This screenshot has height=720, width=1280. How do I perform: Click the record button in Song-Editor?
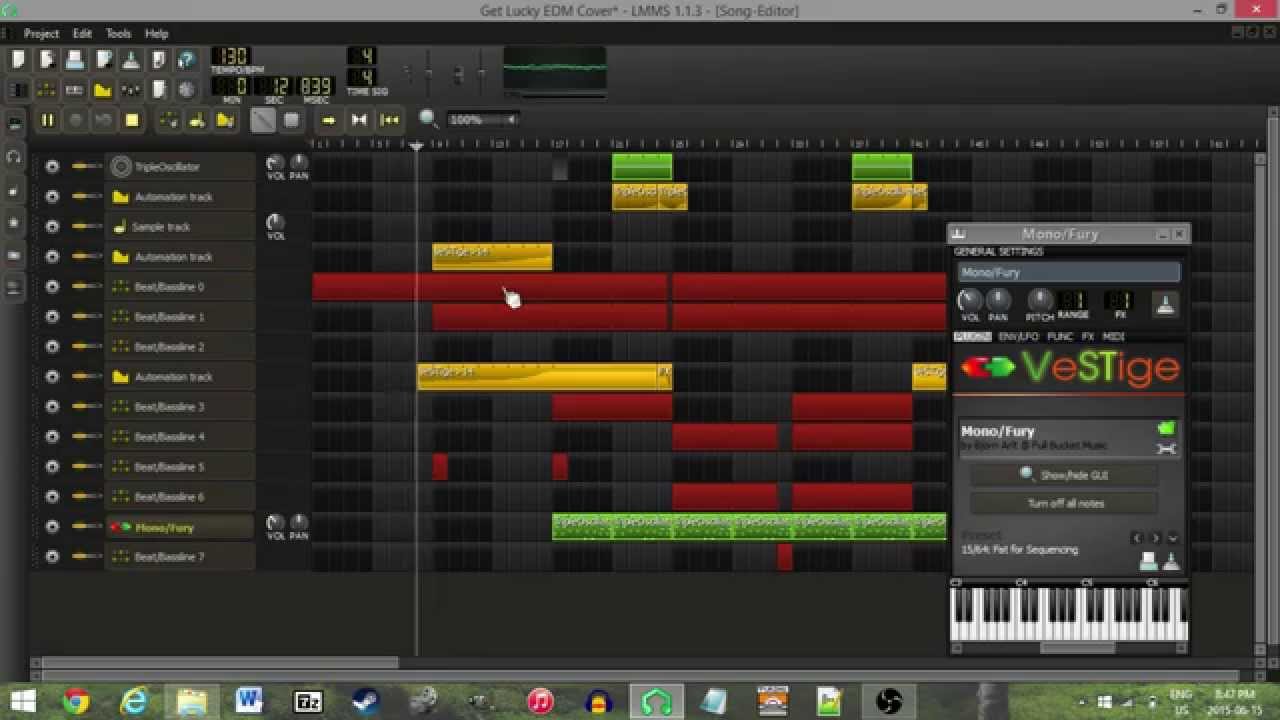(75, 120)
